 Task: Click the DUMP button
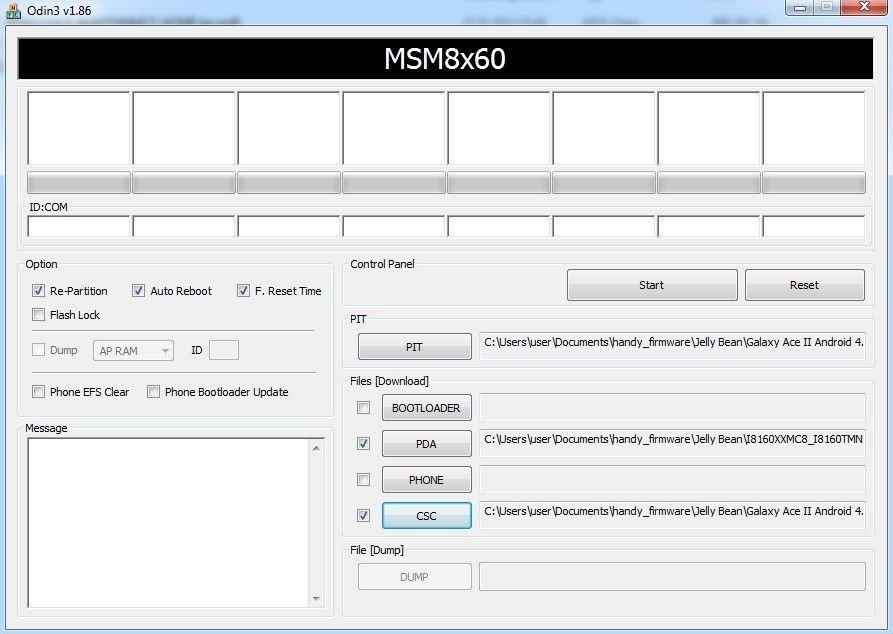pyautogui.click(x=415, y=577)
